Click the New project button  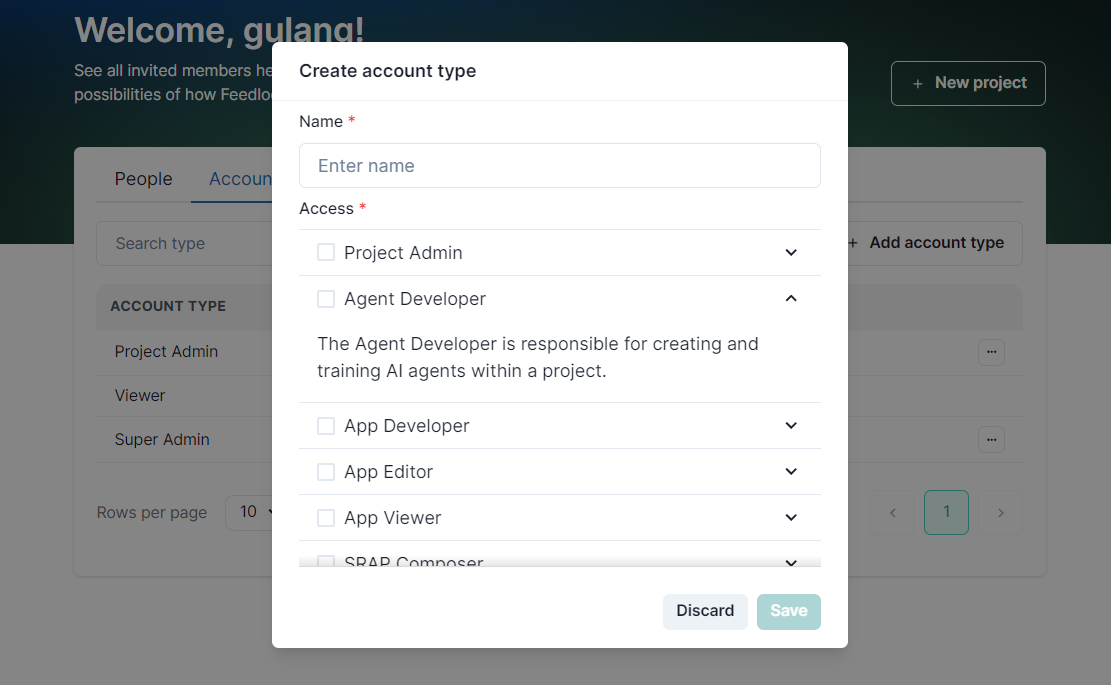point(968,83)
